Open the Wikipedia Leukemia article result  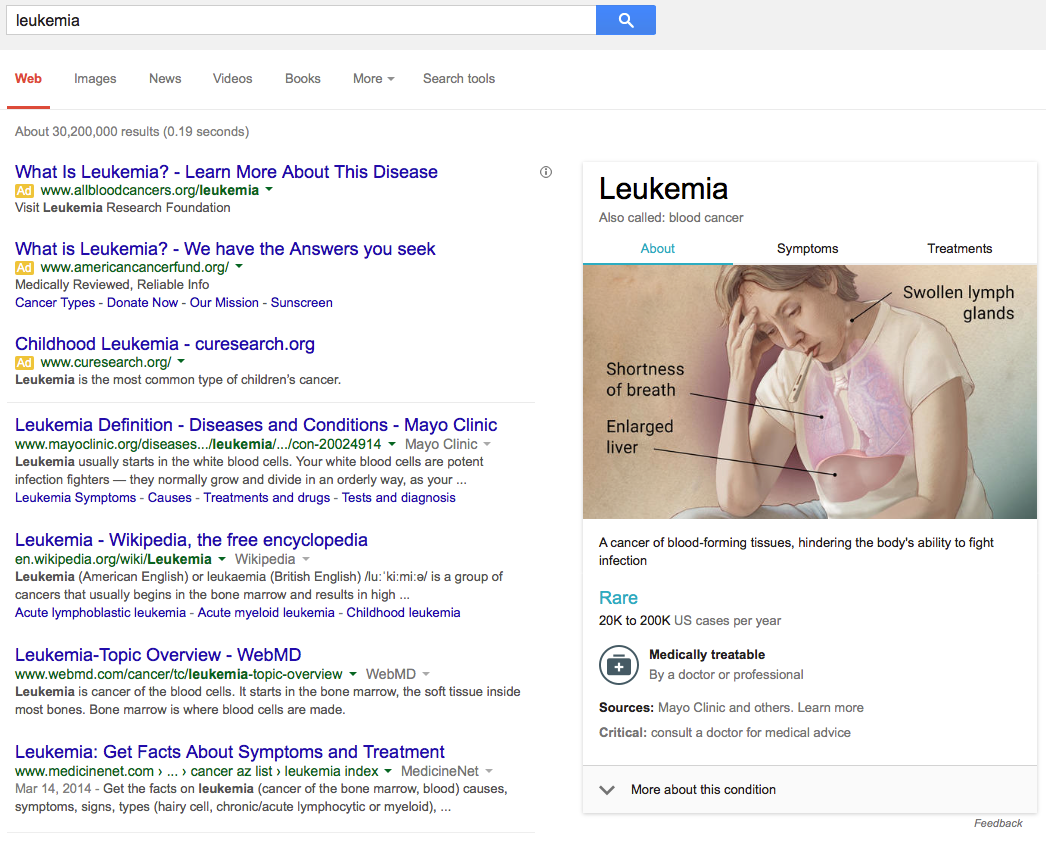(x=191, y=540)
